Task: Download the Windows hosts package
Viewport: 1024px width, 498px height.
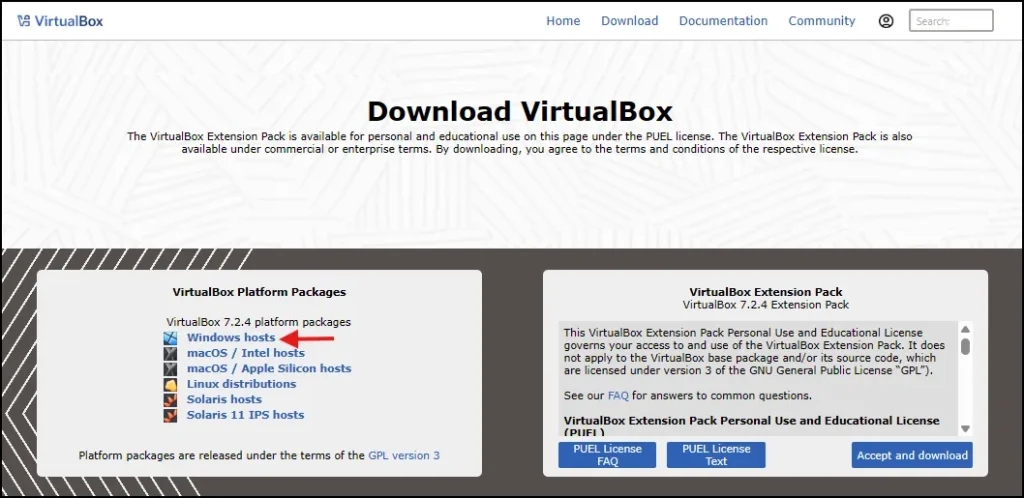Action: coord(231,337)
